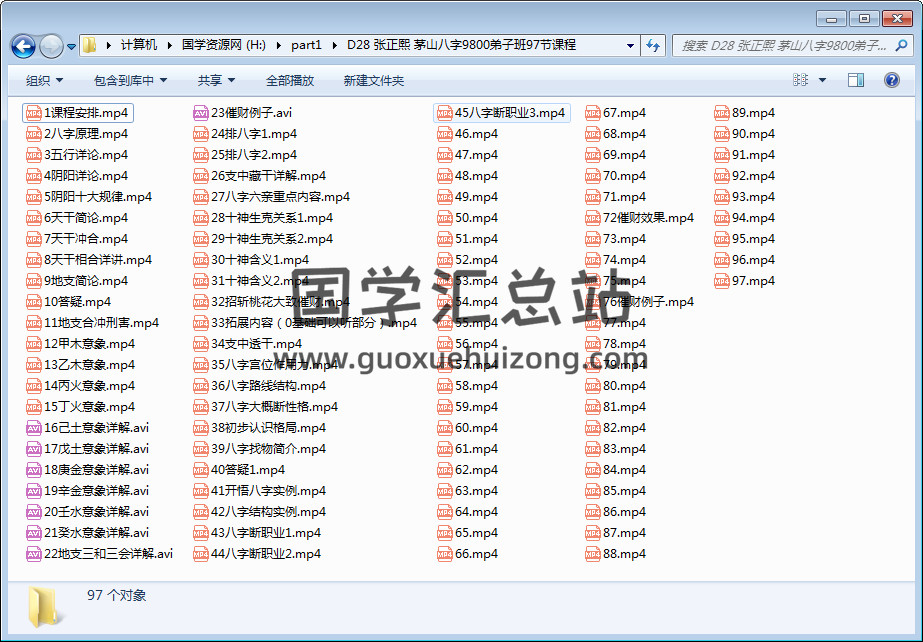Go to part1 in the address path
Screen dimensions: 923x642
click(x=306, y=45)
